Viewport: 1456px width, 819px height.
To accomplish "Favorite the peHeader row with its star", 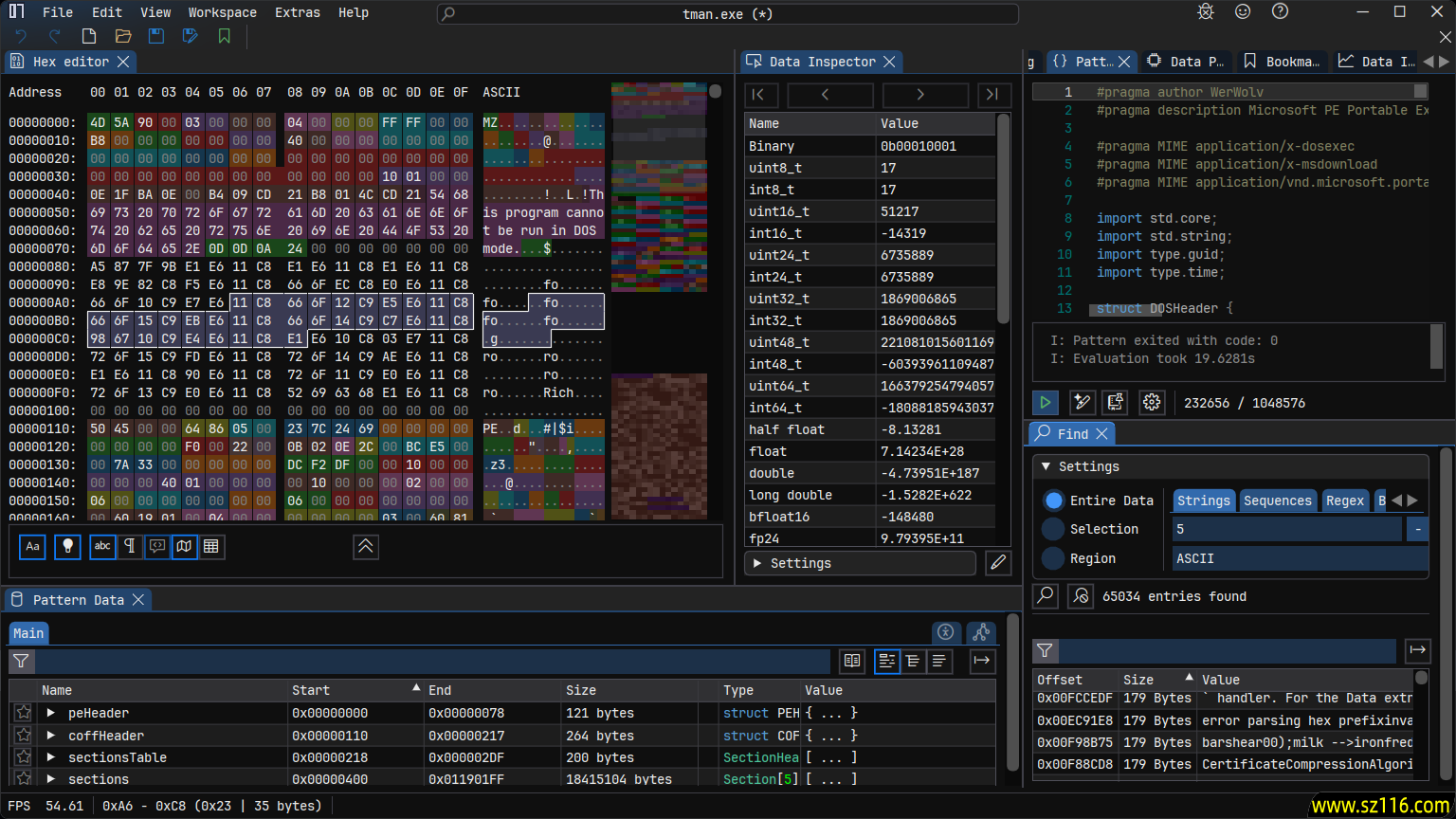I will pyautogui.click(x=24, y=713).
